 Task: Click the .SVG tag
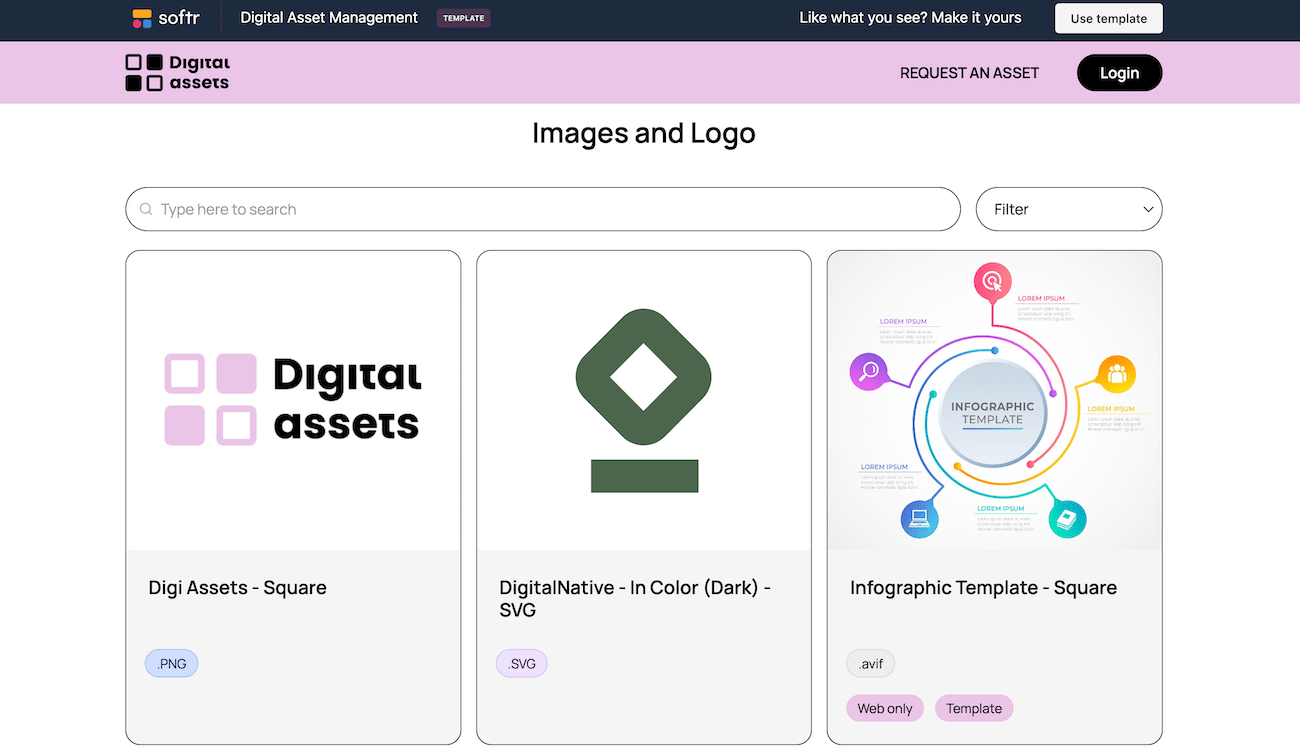point(522,663)
